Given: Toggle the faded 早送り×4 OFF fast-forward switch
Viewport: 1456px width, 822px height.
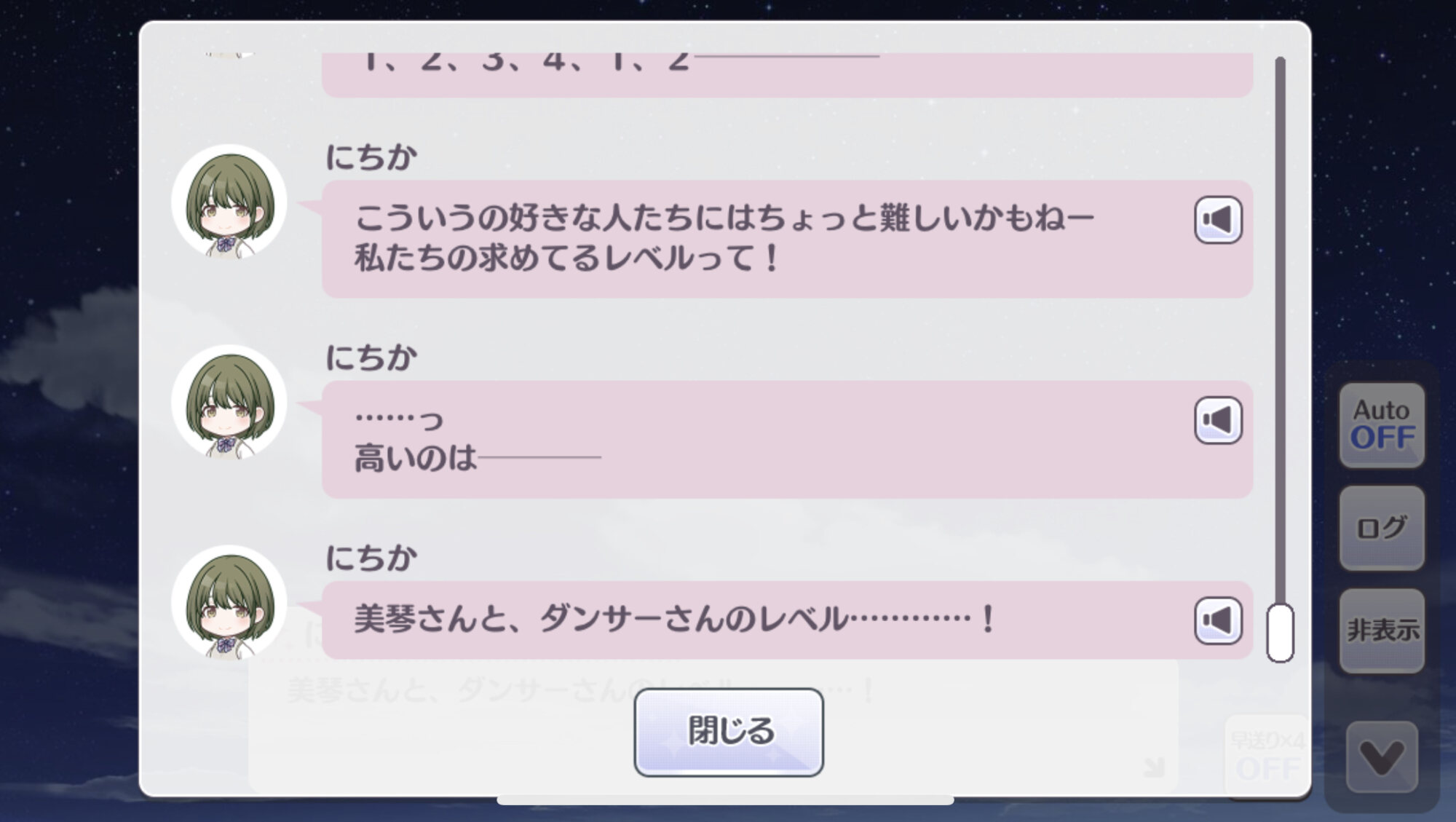Looking at the screenshot, I should pyautogui.click(x=1267, y=756).
